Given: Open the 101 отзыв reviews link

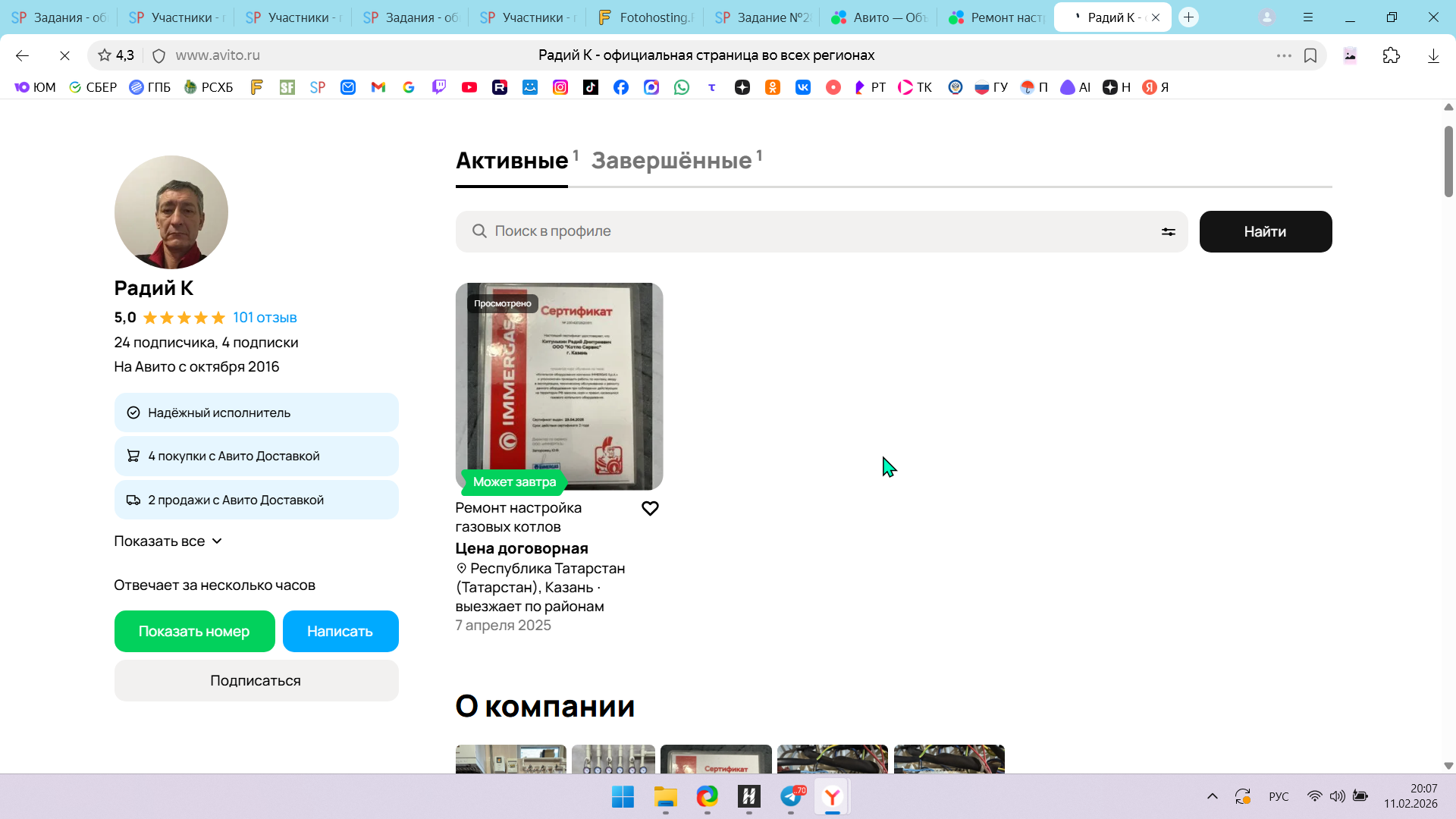Looking at the screenshot, I should 265,318.
